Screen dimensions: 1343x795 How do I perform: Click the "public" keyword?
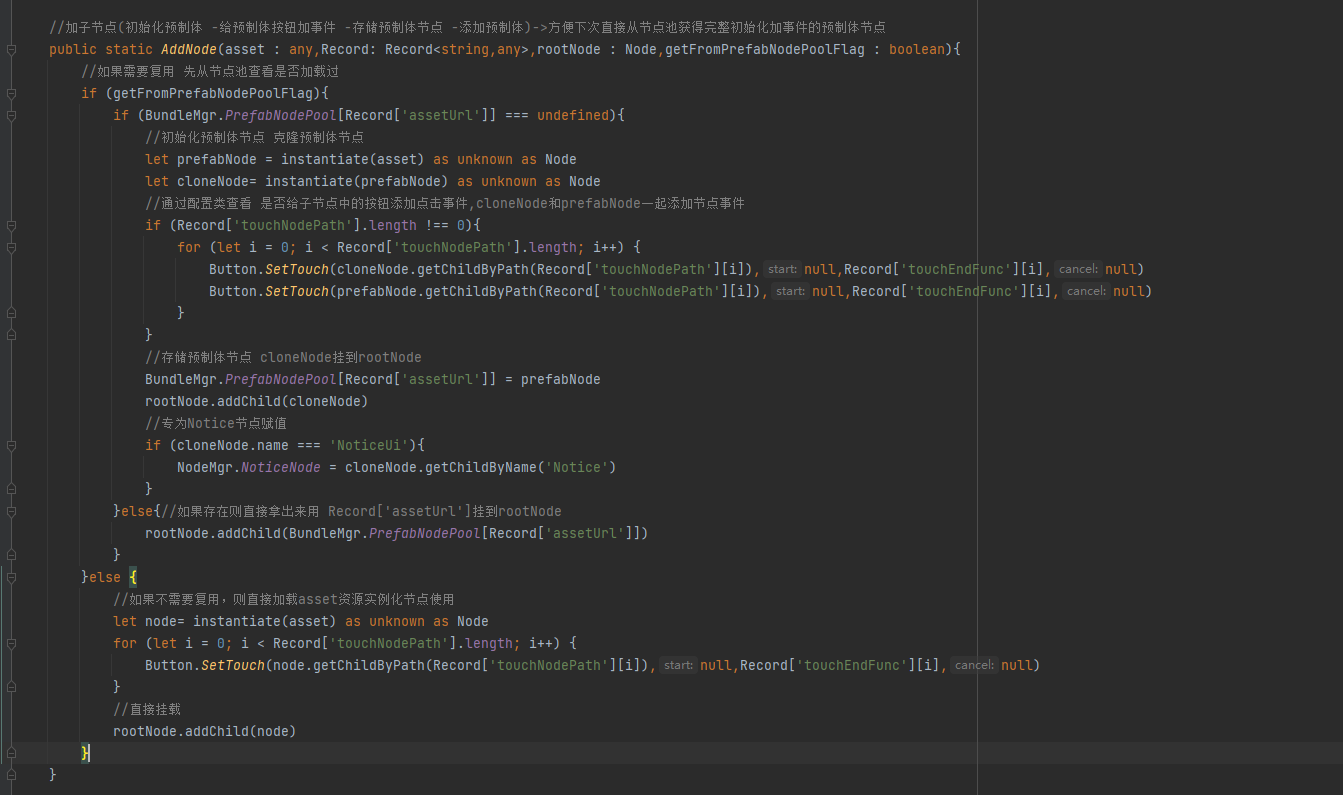[73, 49]
